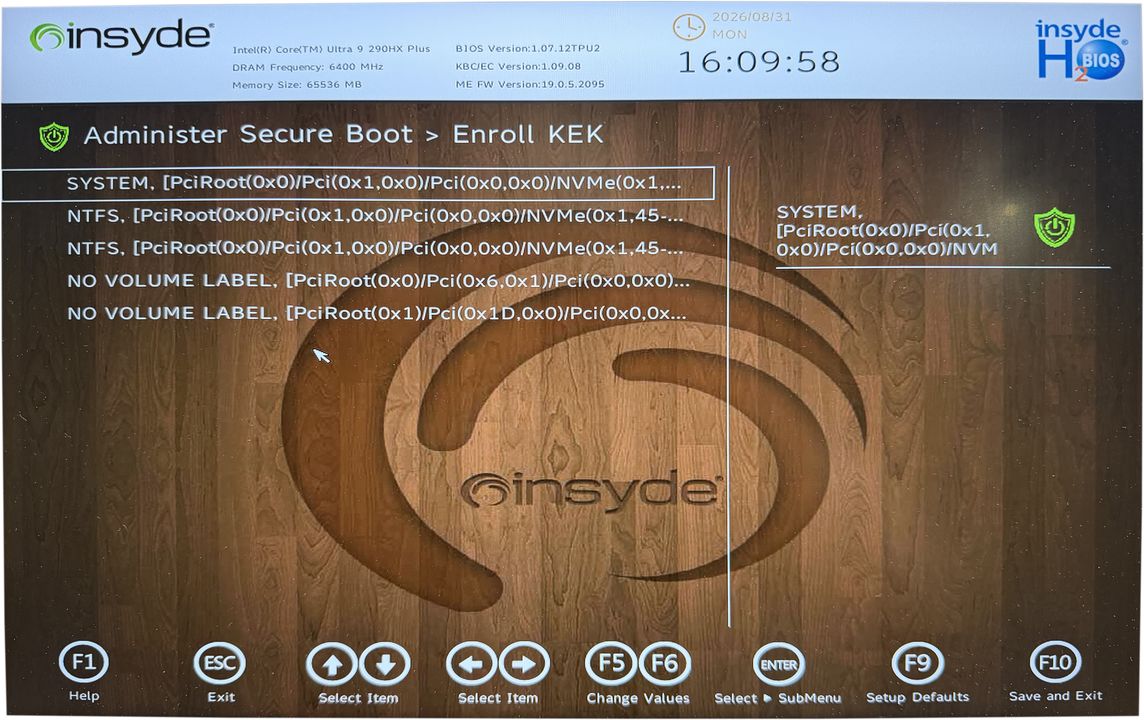Screen dimensions: 1144x720
Task: Click the 2026/08/31 date text
Action: [x=751, y=17]
